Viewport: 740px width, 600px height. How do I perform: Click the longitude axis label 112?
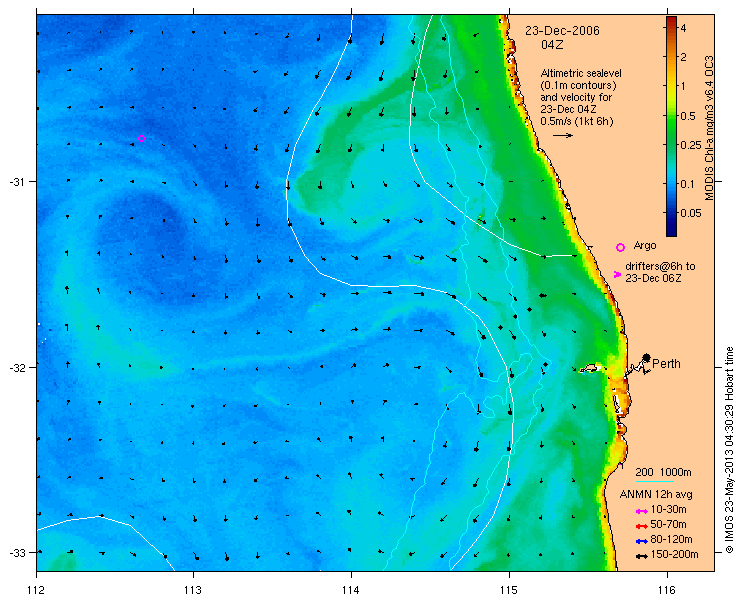(x=36, y=590)
